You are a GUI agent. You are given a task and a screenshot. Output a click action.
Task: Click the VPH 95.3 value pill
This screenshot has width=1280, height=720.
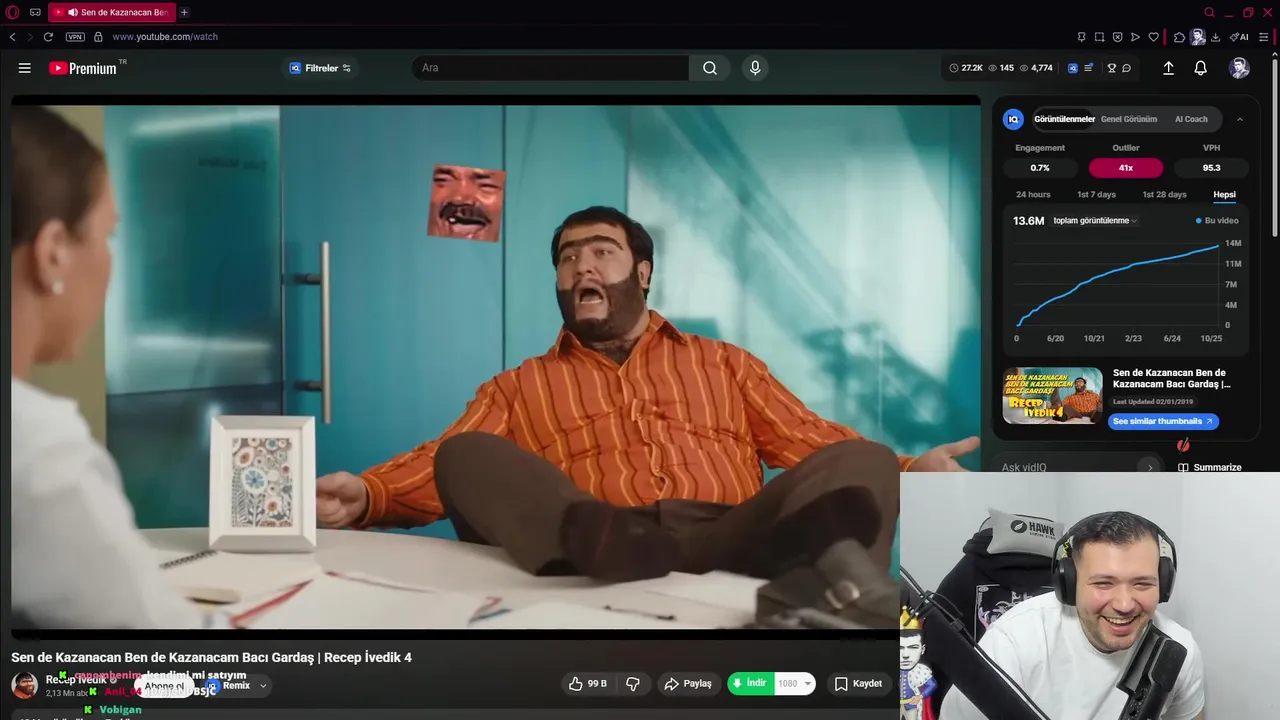point(1211,168)
